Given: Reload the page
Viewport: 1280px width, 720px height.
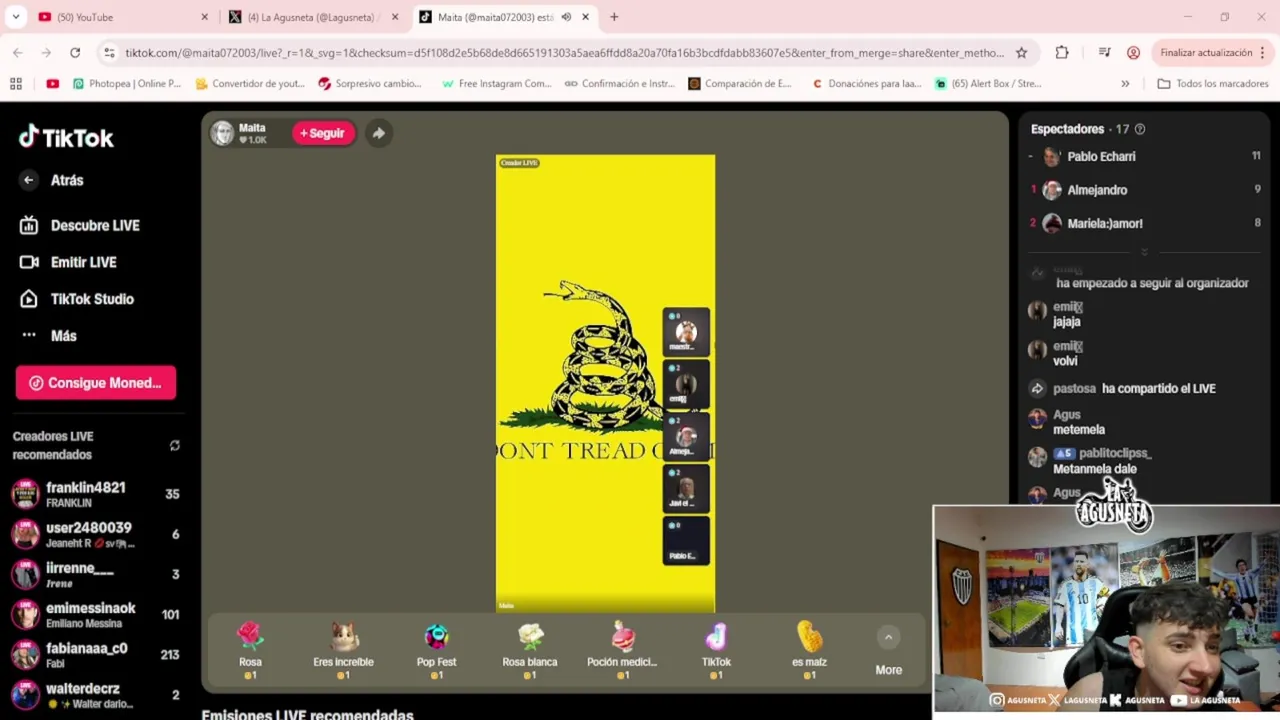Looking at the screenshot, I should tap(75, 52).
